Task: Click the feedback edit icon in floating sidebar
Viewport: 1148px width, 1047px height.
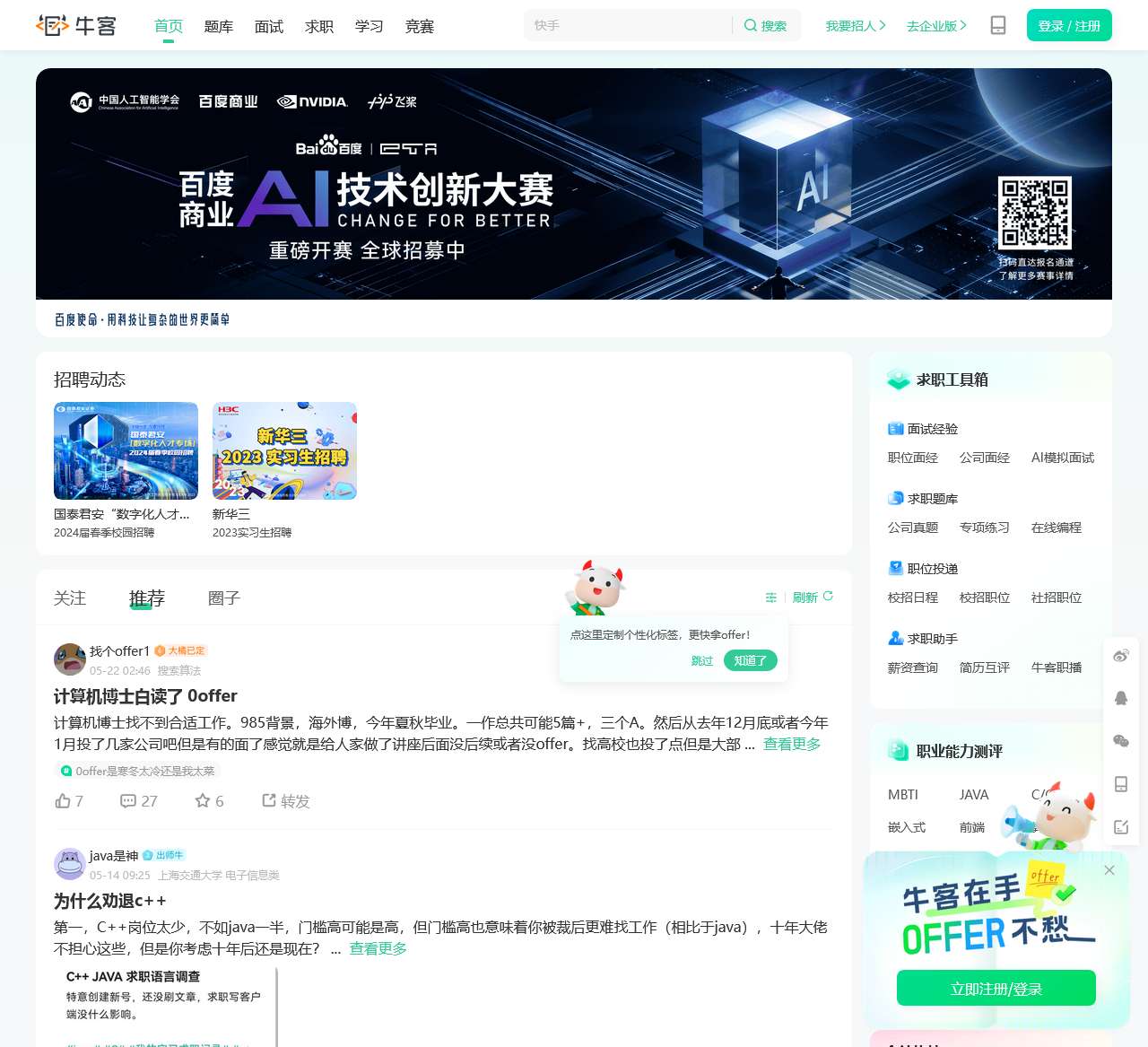Action: tap(1121, 827)
